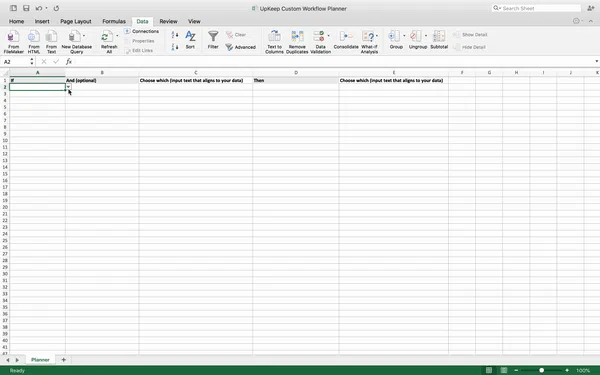Select row 10 header
Viewport: 600px width, 375px height.
pyautogui.click(x=5, y=140)
